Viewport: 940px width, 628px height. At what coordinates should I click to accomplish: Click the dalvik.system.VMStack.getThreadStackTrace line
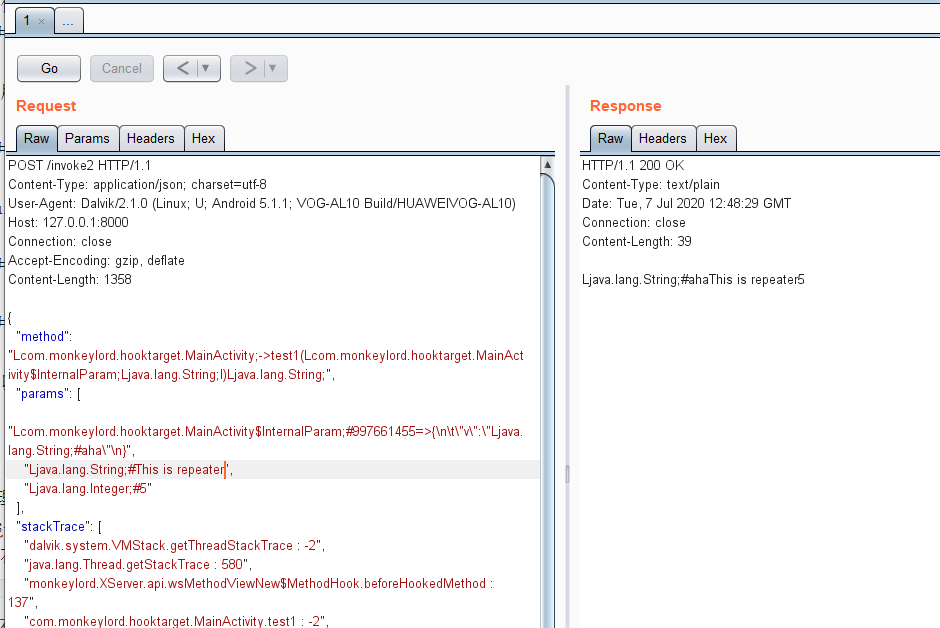pos(174,545)
